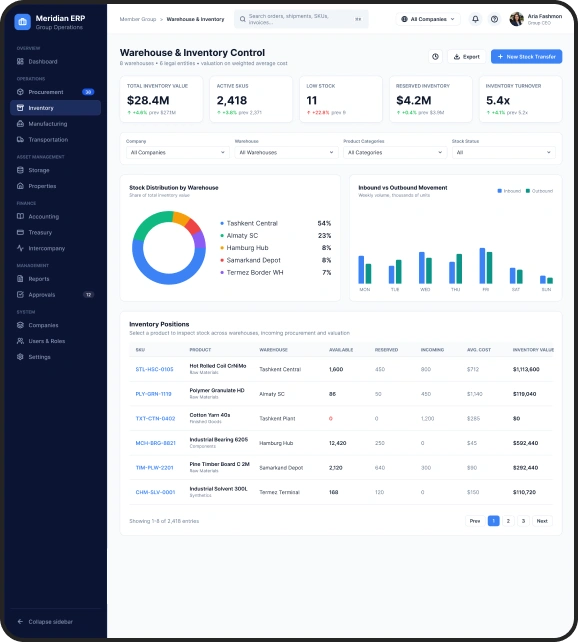Open the Stock Status dropdown
578x642 pixels.
(503, 152)
